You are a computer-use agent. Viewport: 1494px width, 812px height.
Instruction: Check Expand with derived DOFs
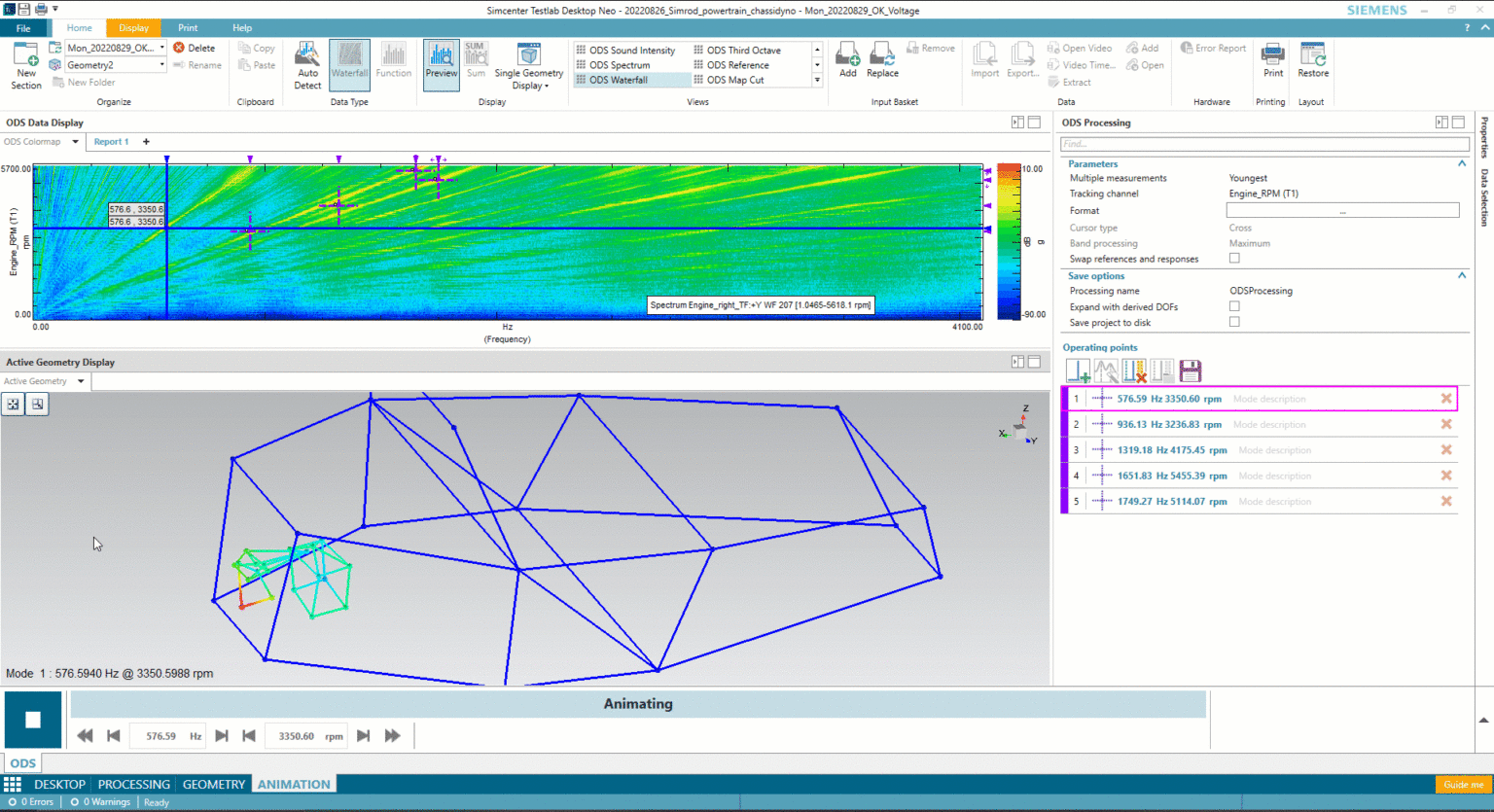click(1234, 305)
